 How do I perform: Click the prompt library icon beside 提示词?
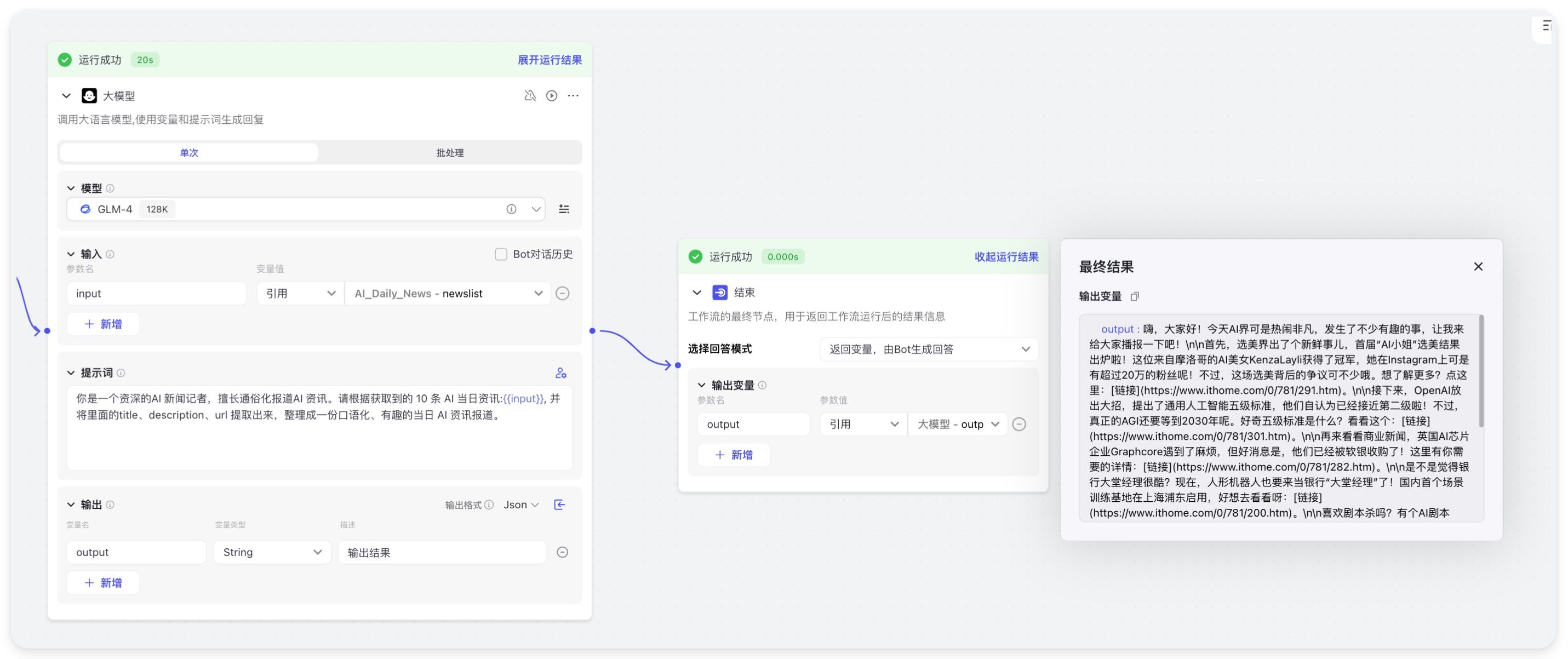pos(560,373)
